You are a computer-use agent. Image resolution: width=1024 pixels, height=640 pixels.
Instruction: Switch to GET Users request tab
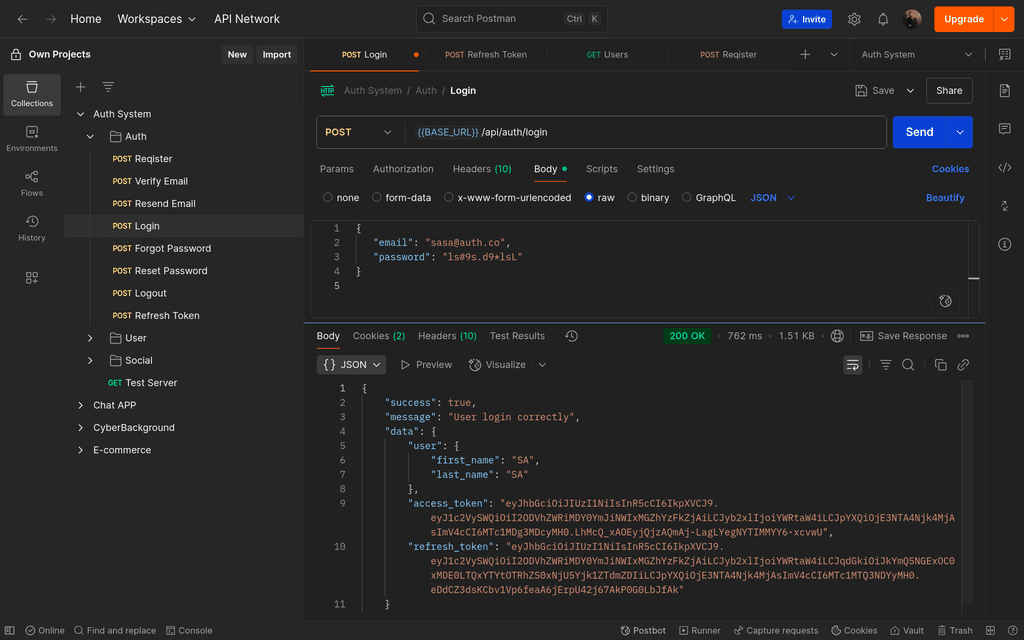607,55
